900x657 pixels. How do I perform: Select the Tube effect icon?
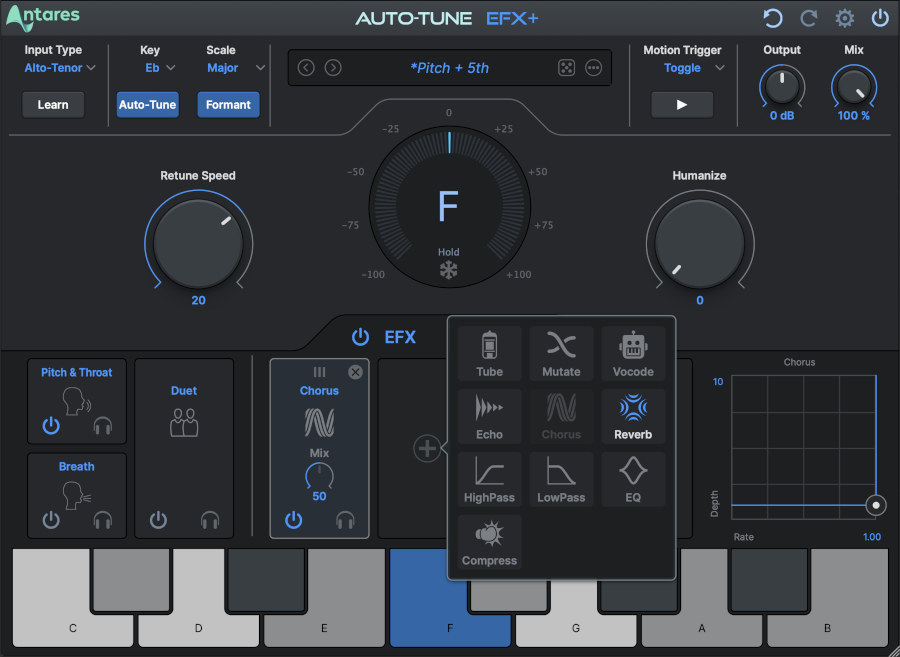coord(489,352)
